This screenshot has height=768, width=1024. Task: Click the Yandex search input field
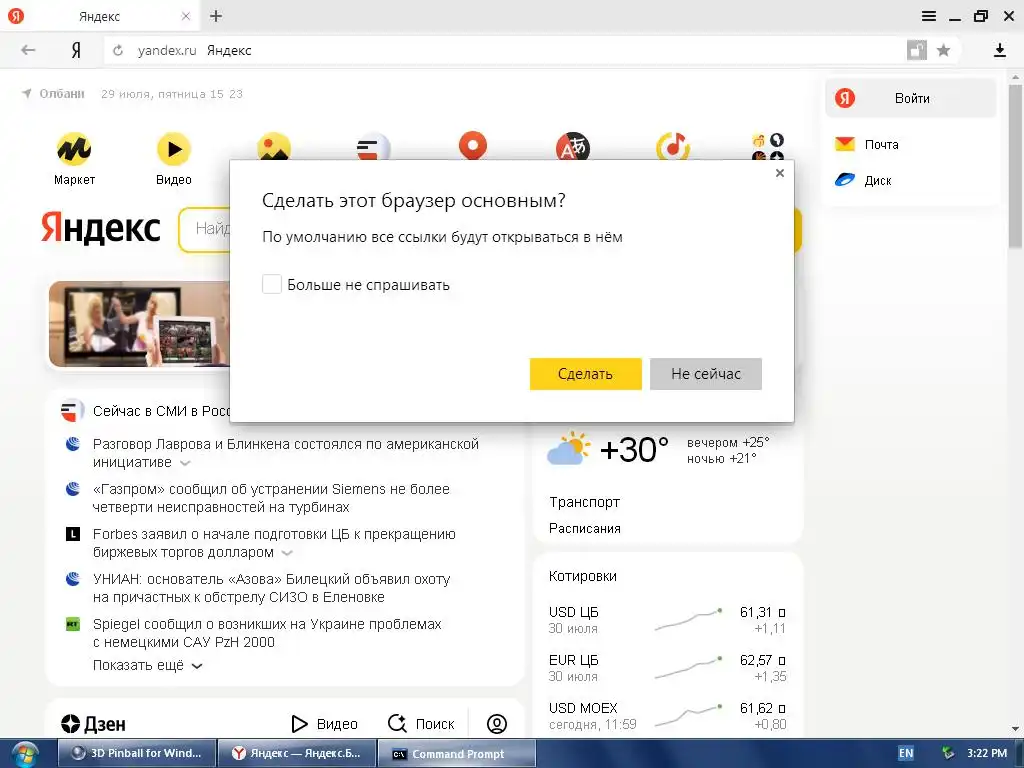click(205, 229)
